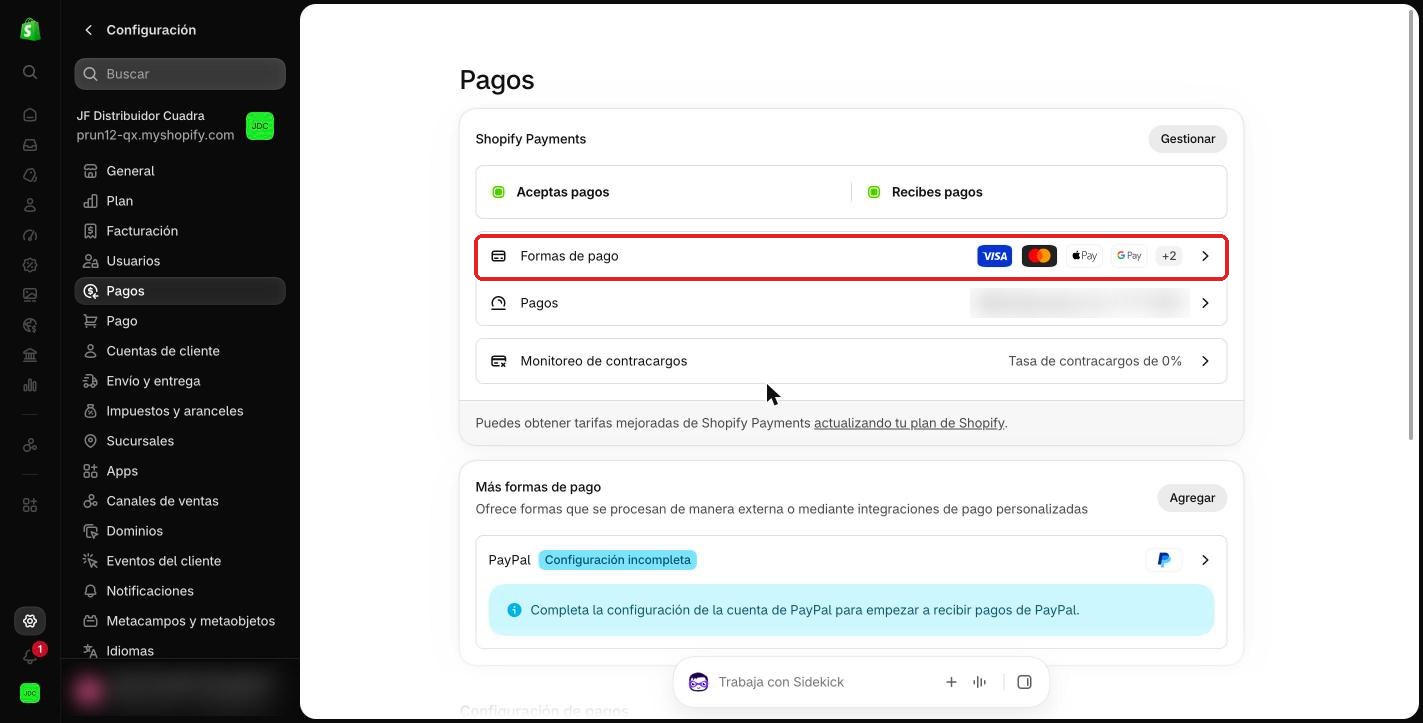Start voice input in Sidekick bar
Image resolution: width=1423 pixels, height=723 pixels.
click(980, 682)
